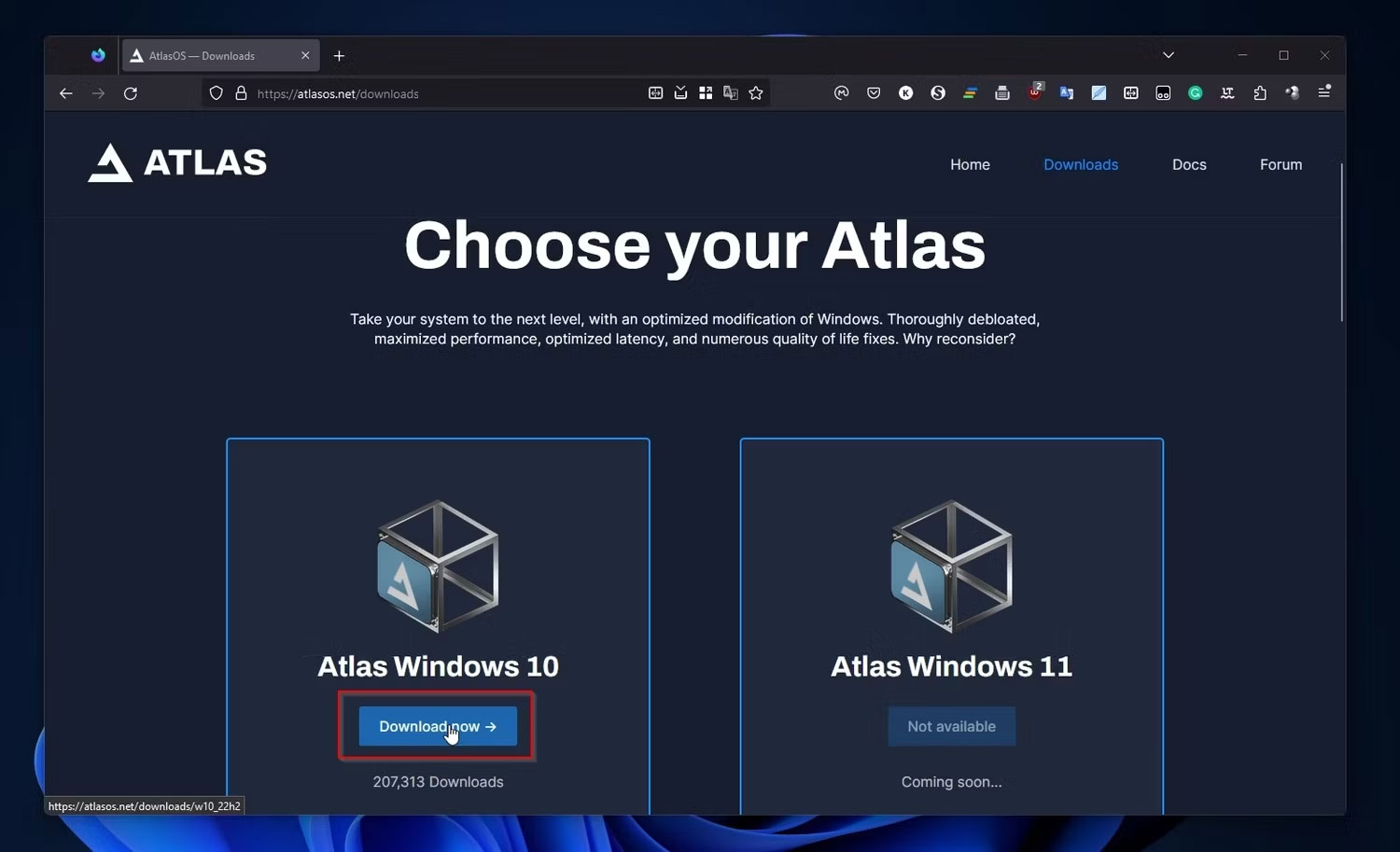Click the grid squares icon in address bar
1400x852 pixels.
(x=706, y=93)
